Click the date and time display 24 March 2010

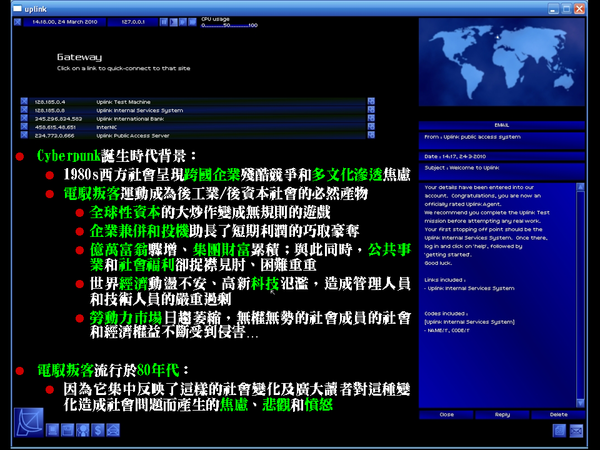click(x=64, y=22)
